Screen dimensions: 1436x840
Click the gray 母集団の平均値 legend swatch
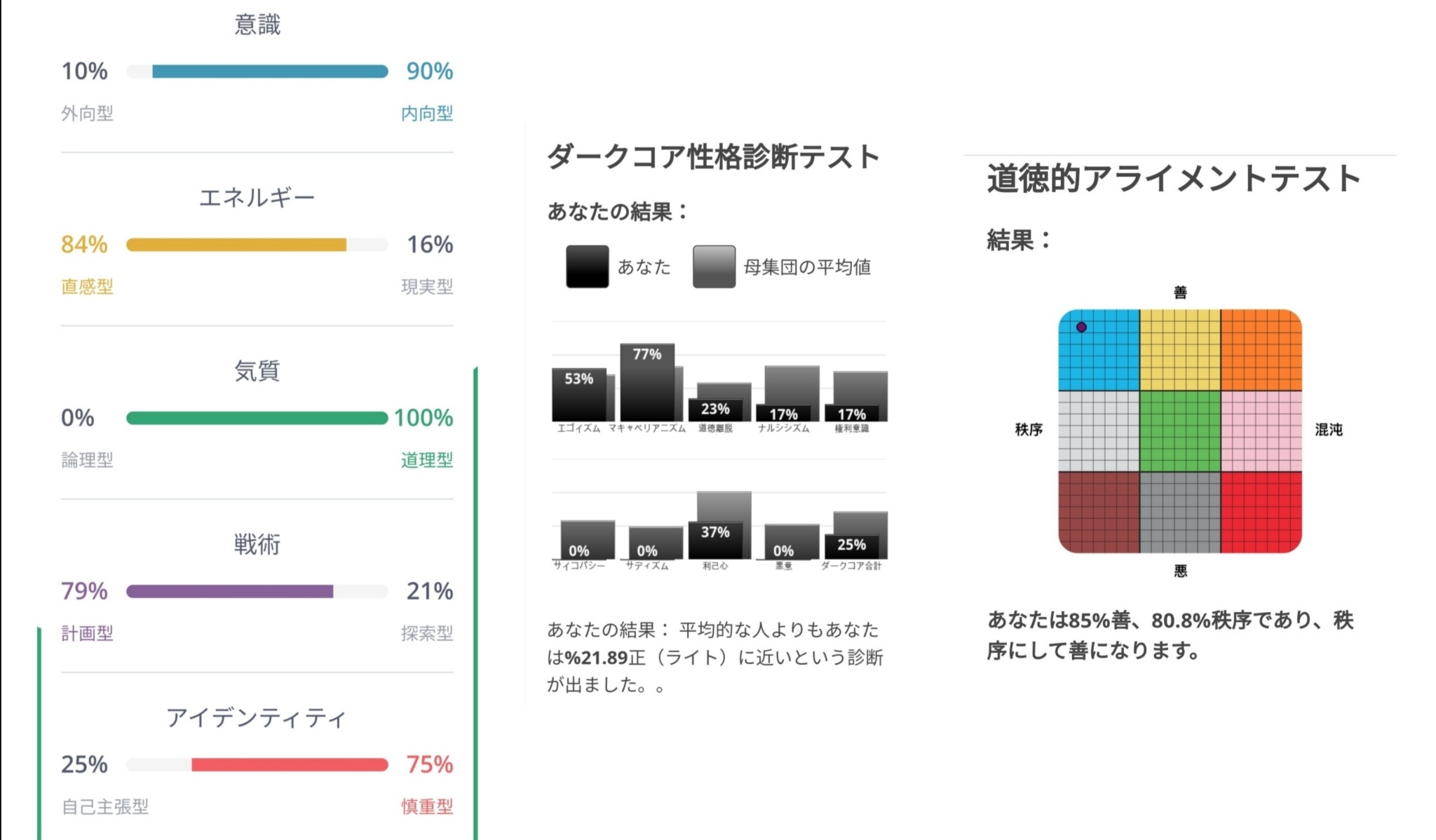714,266
